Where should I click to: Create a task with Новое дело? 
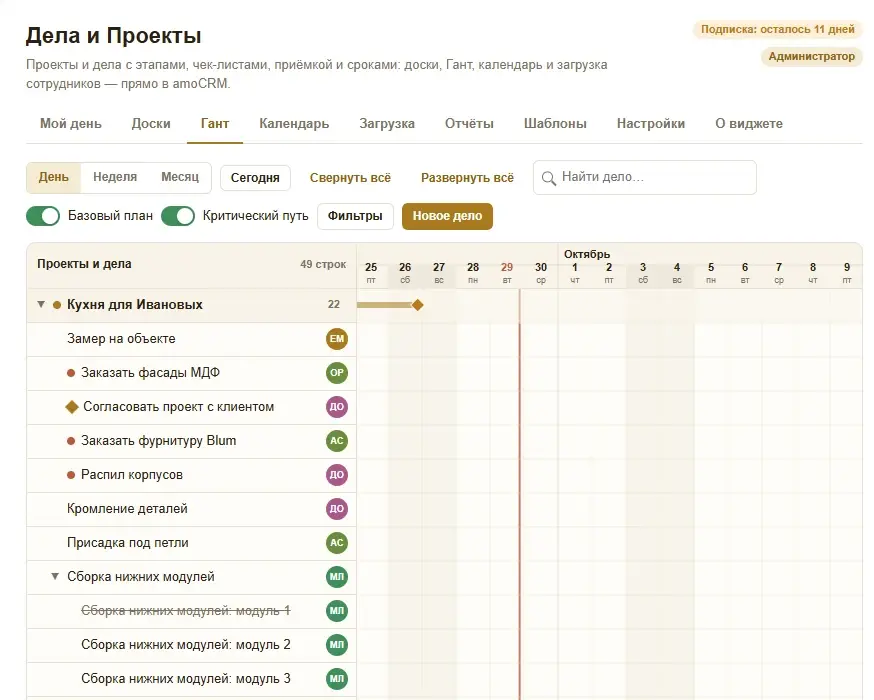click(x=447, y=216)
